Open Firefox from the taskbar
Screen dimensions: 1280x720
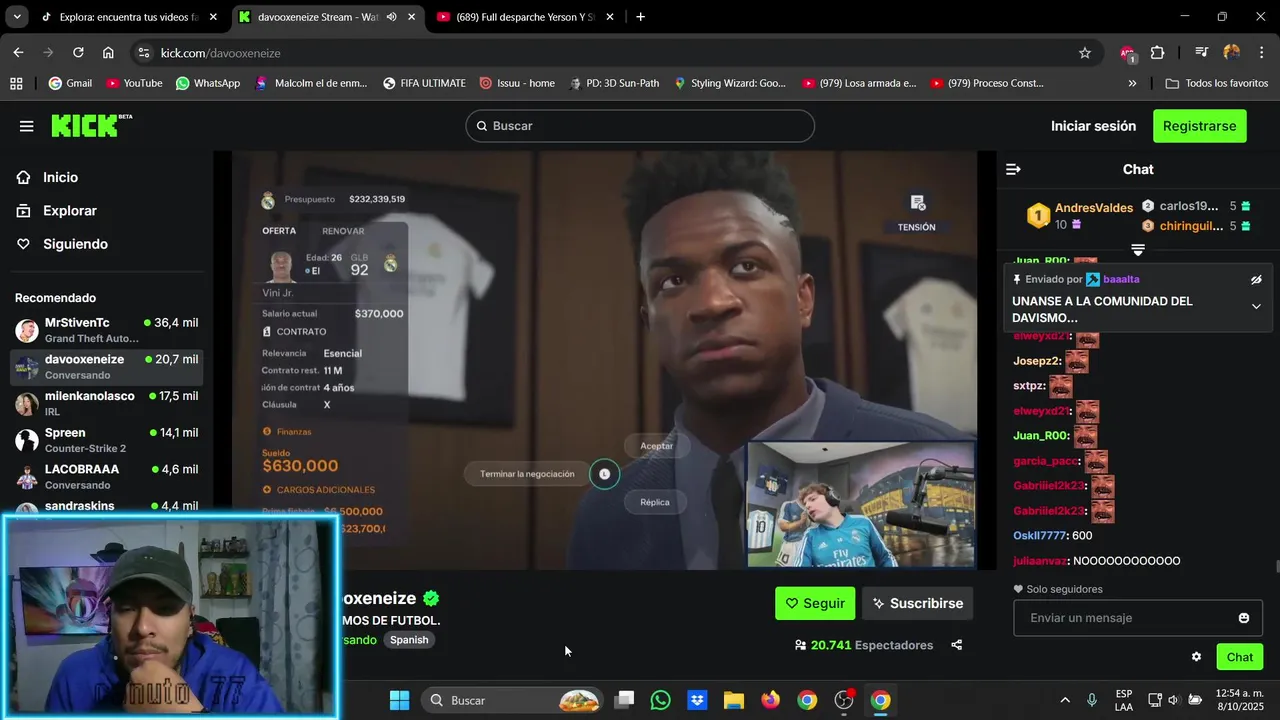[x=770, y=700]
